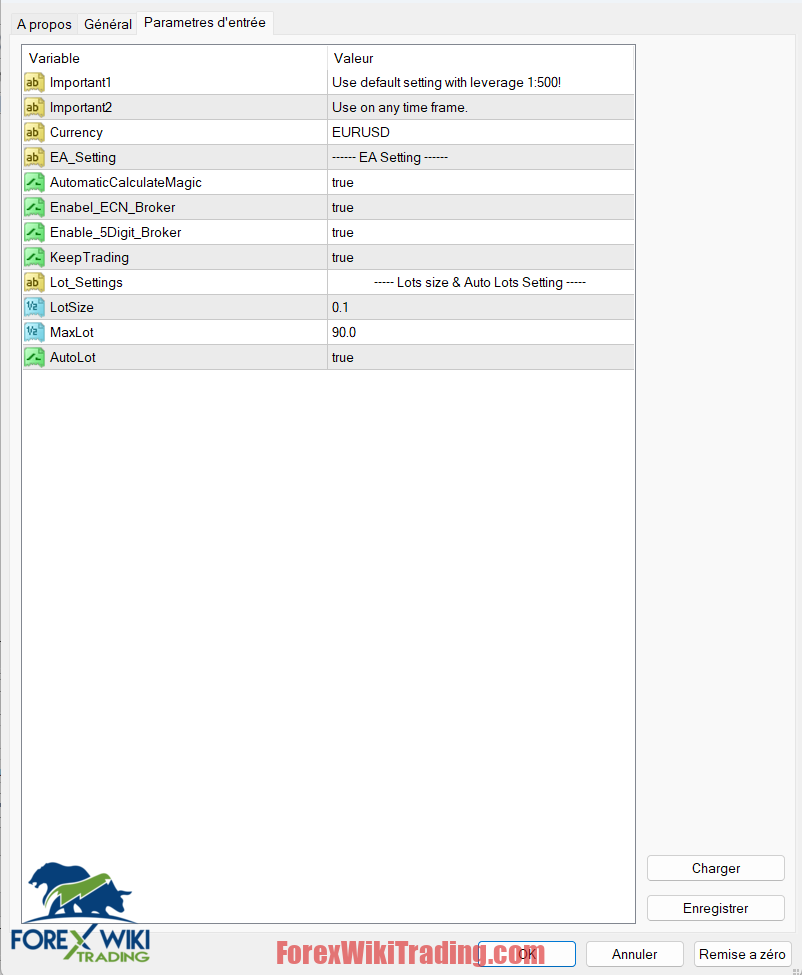Select the Important2 variable name
Screen dimensions: 802x975
click(81, 107)
